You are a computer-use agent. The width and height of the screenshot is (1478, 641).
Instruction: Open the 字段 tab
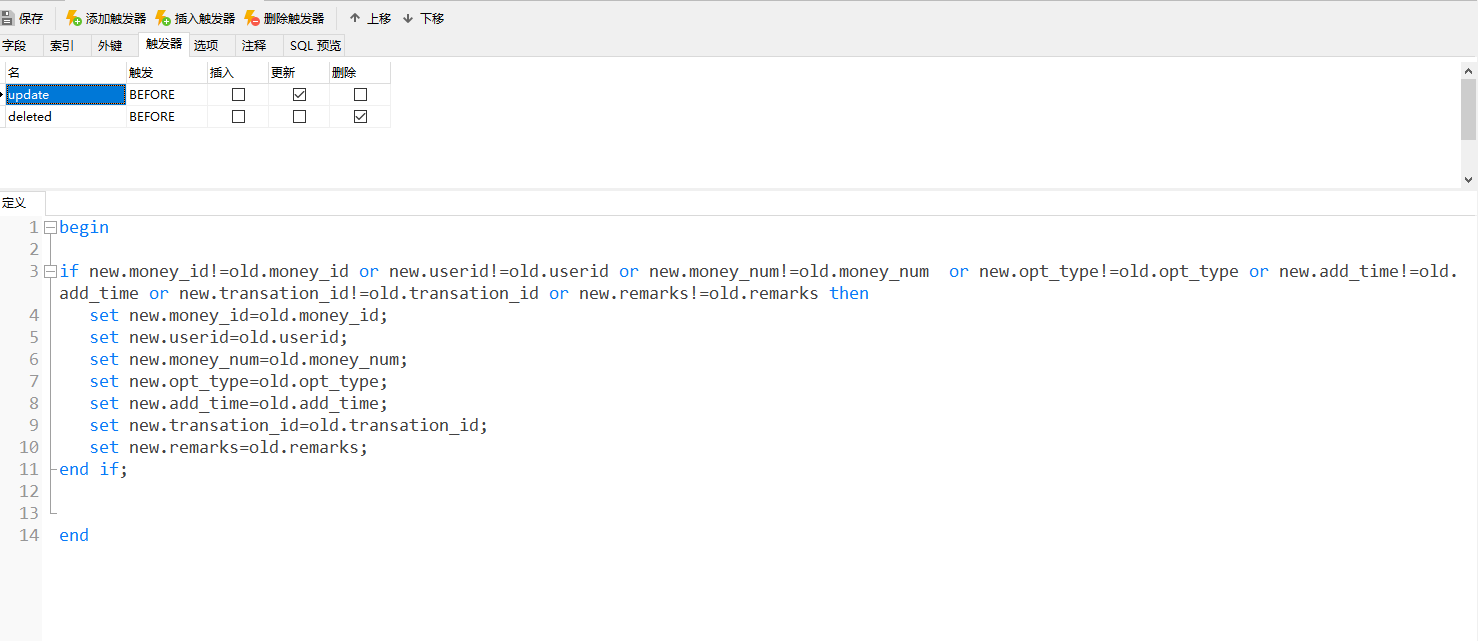[14, 45]
